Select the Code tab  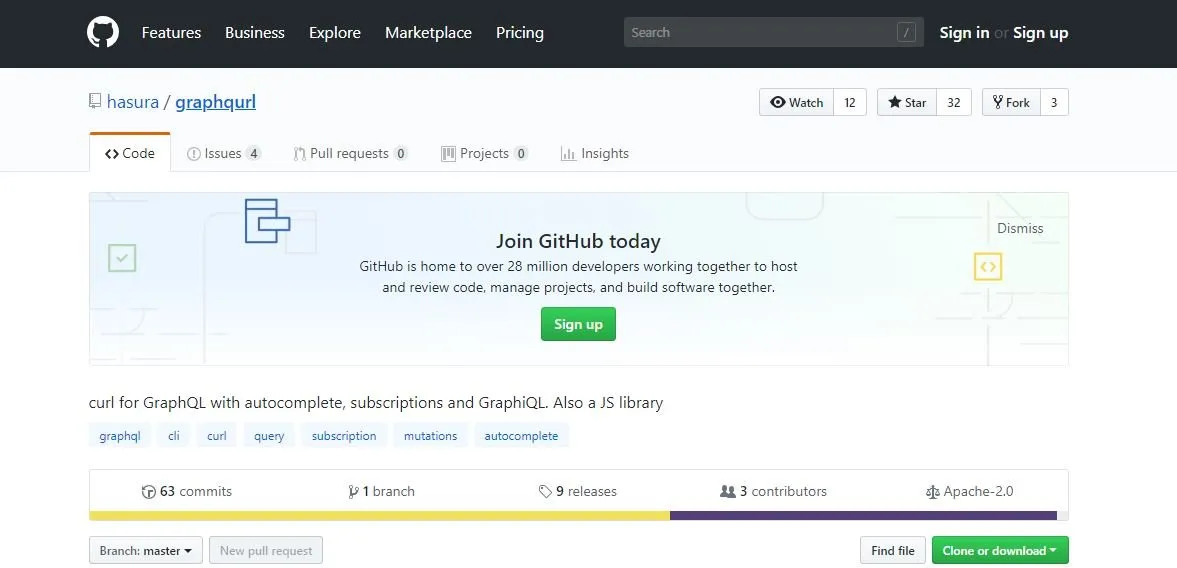pyautogui.click(x=130, y=153)
